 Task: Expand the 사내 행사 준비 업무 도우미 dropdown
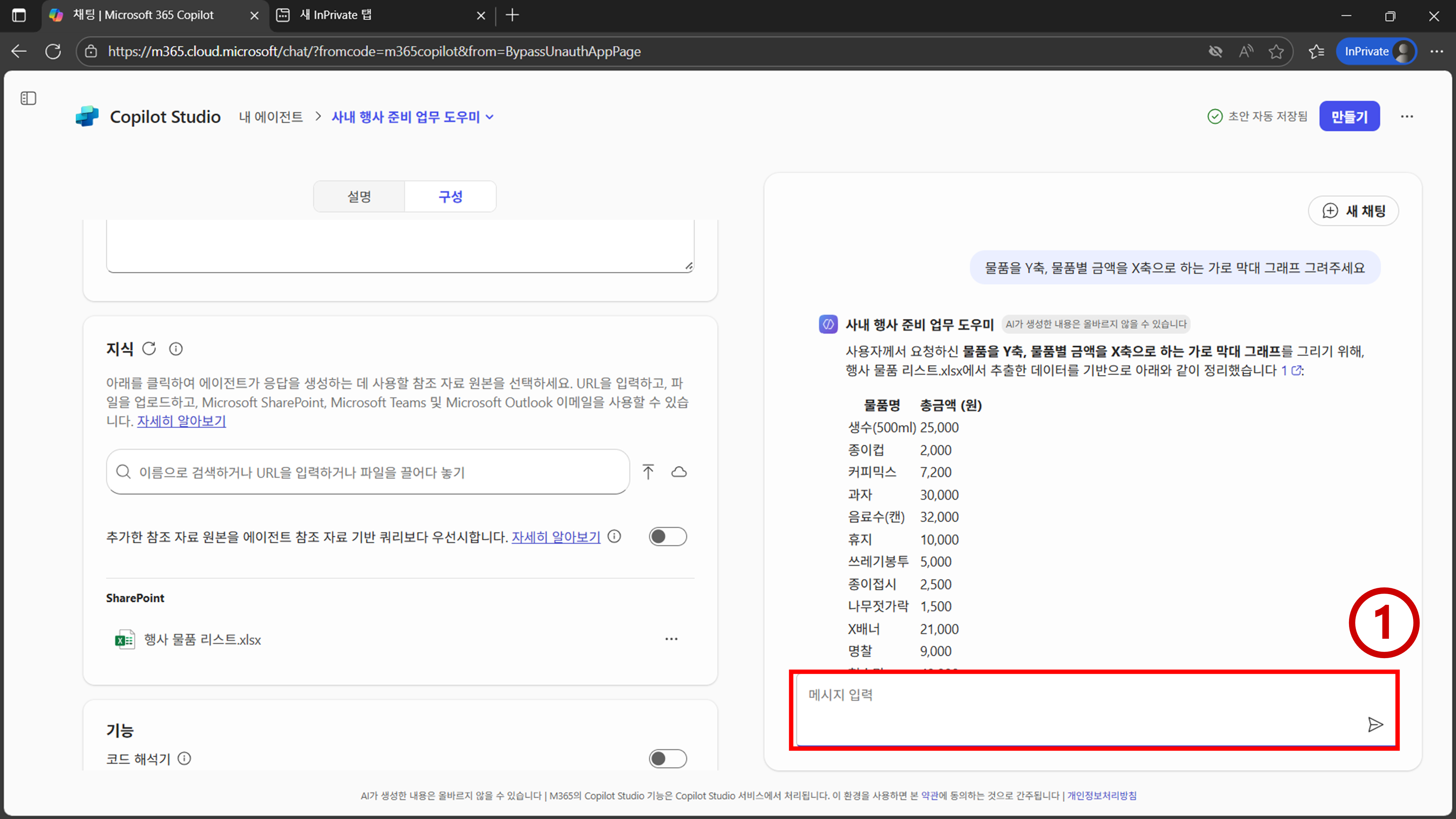tap(490, 117)
